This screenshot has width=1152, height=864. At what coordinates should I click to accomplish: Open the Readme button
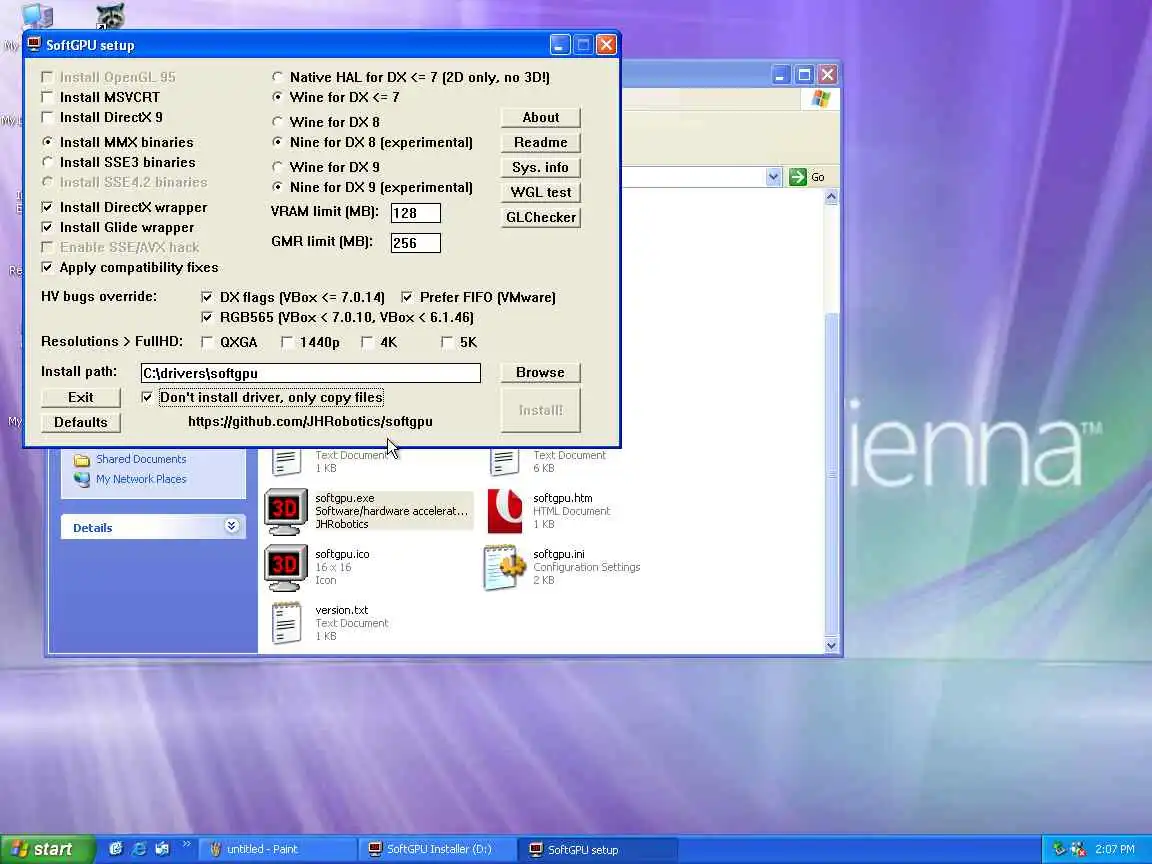(541, 143)
